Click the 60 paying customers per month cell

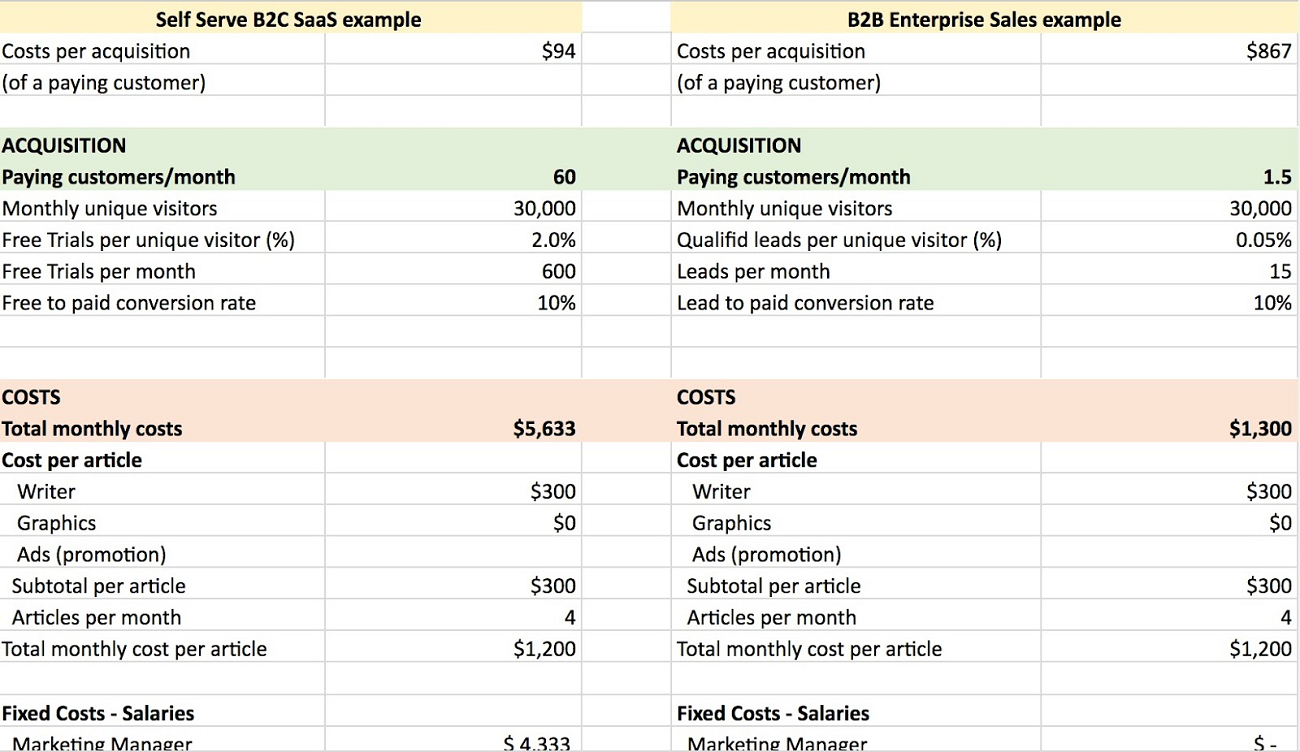[x=560, y=176]
